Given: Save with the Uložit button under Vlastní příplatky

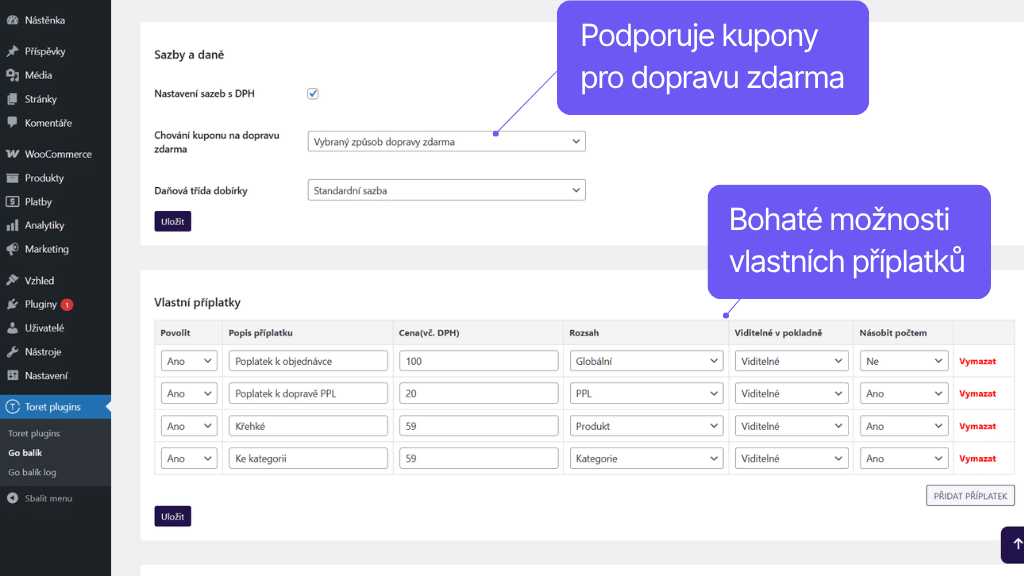Looking at the screenshot, I should (x=172, y=516).
